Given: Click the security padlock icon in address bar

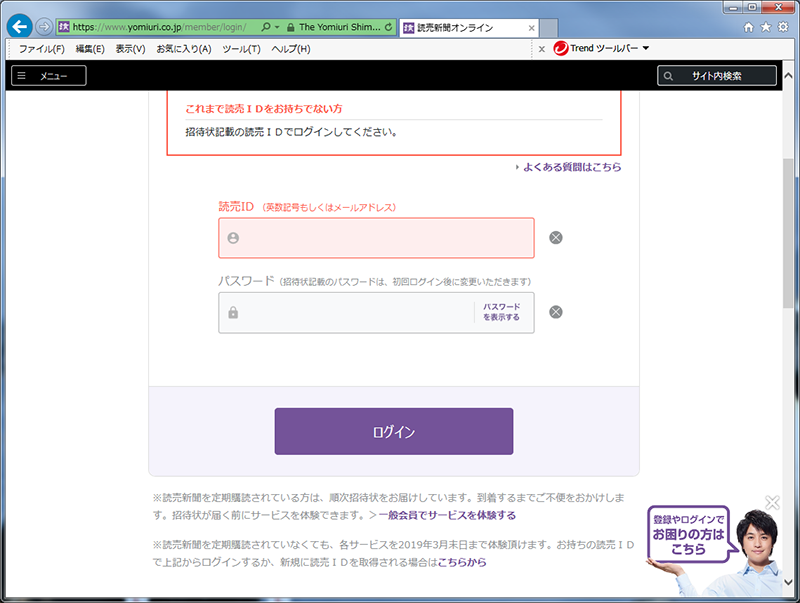Looking at the screenshot, I should coord(290,27).
